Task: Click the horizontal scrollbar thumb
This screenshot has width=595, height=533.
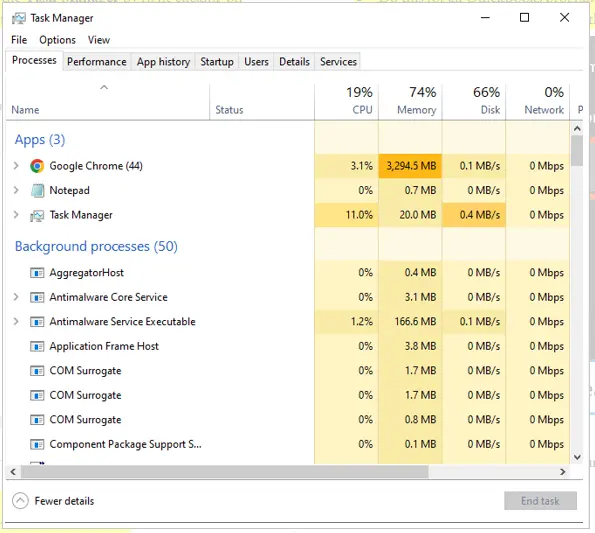Action: [x=225, y=472]
